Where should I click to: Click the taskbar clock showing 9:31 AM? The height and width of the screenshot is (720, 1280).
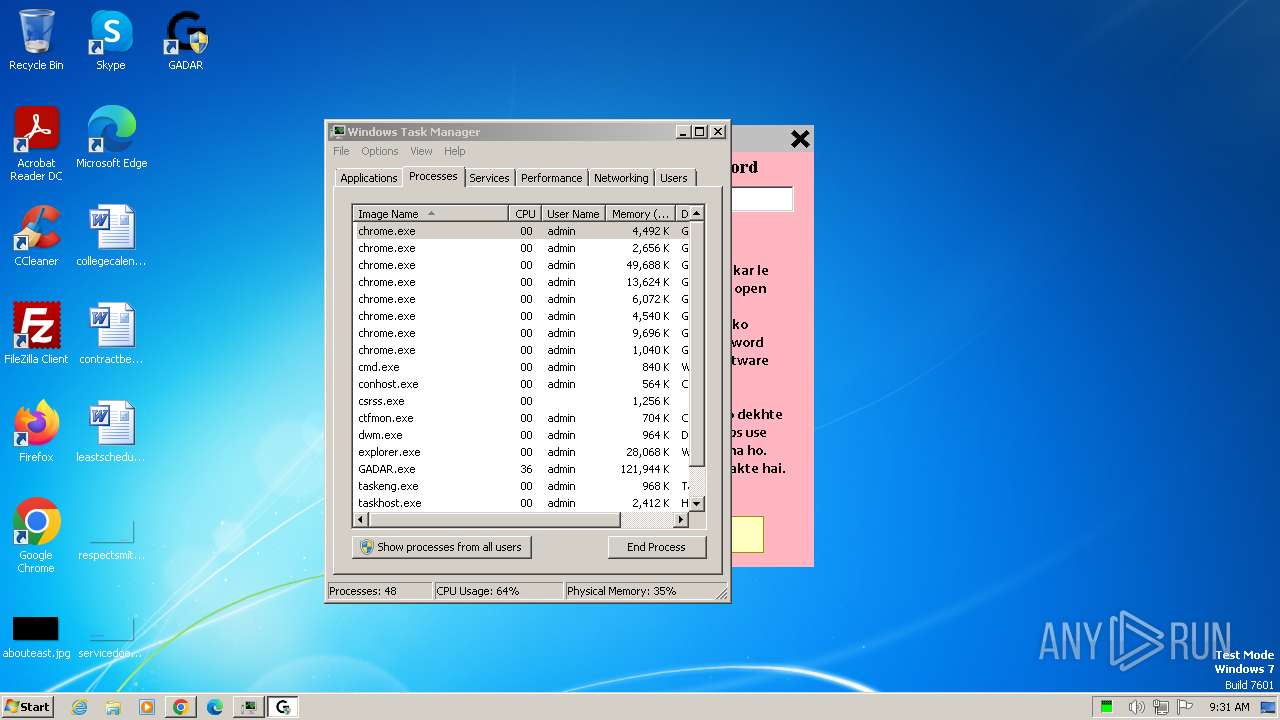pyautogui.click(x=1229, y=707)
